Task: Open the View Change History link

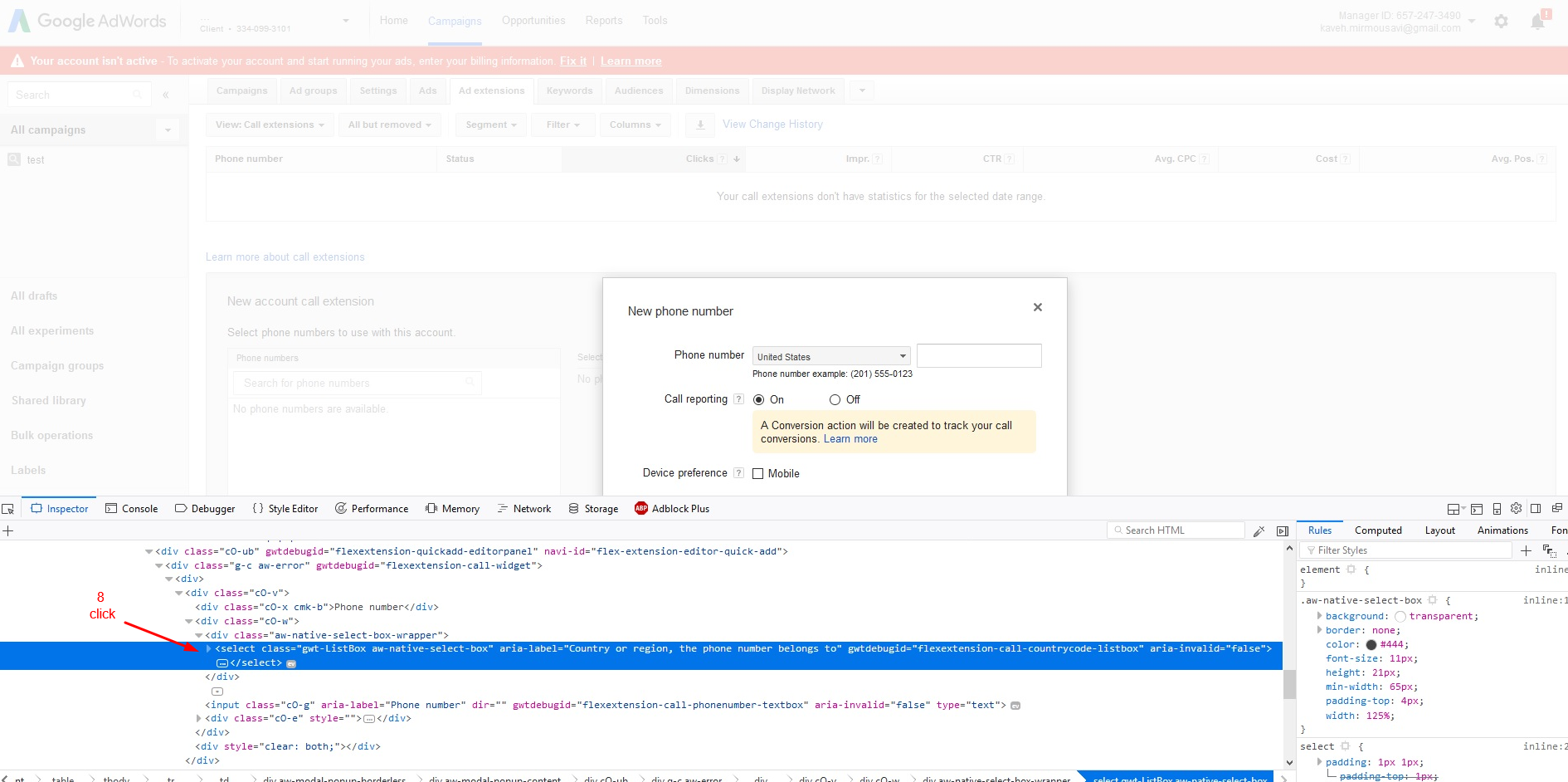Action: click(772, 125)
